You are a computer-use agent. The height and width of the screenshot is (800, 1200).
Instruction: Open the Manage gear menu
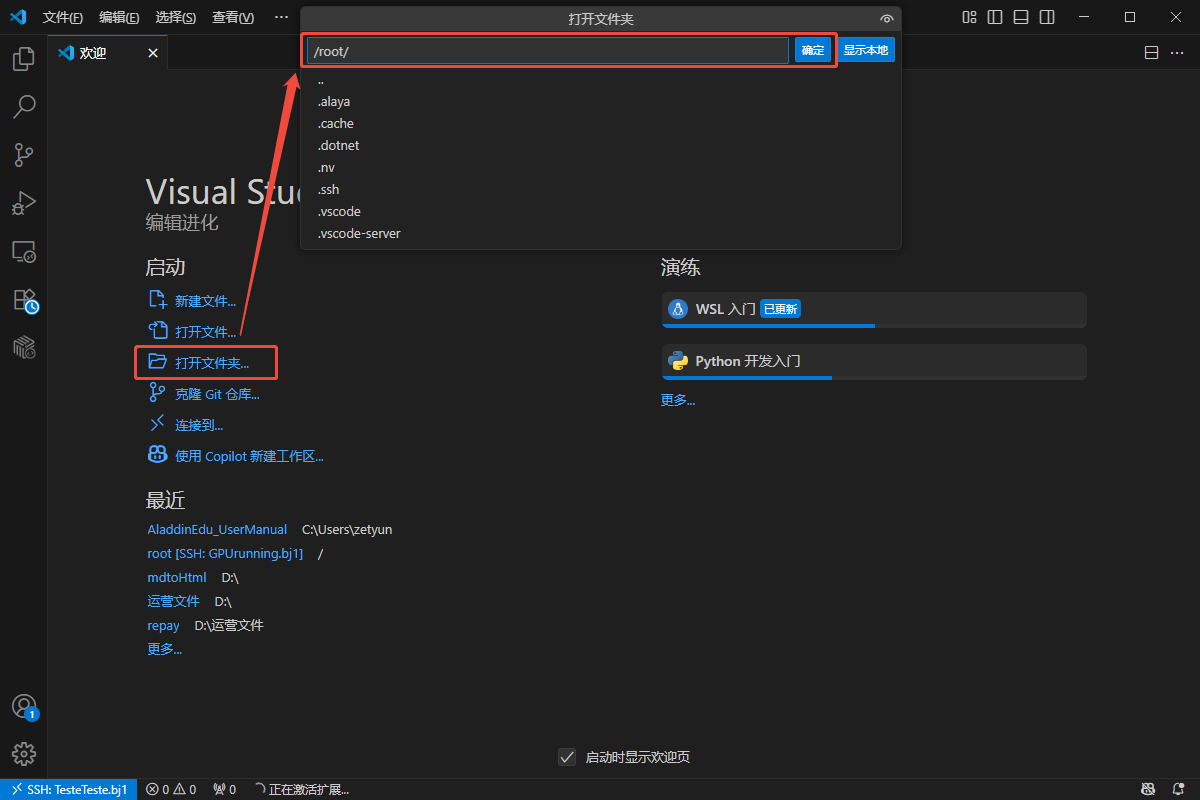pos(24,753)
